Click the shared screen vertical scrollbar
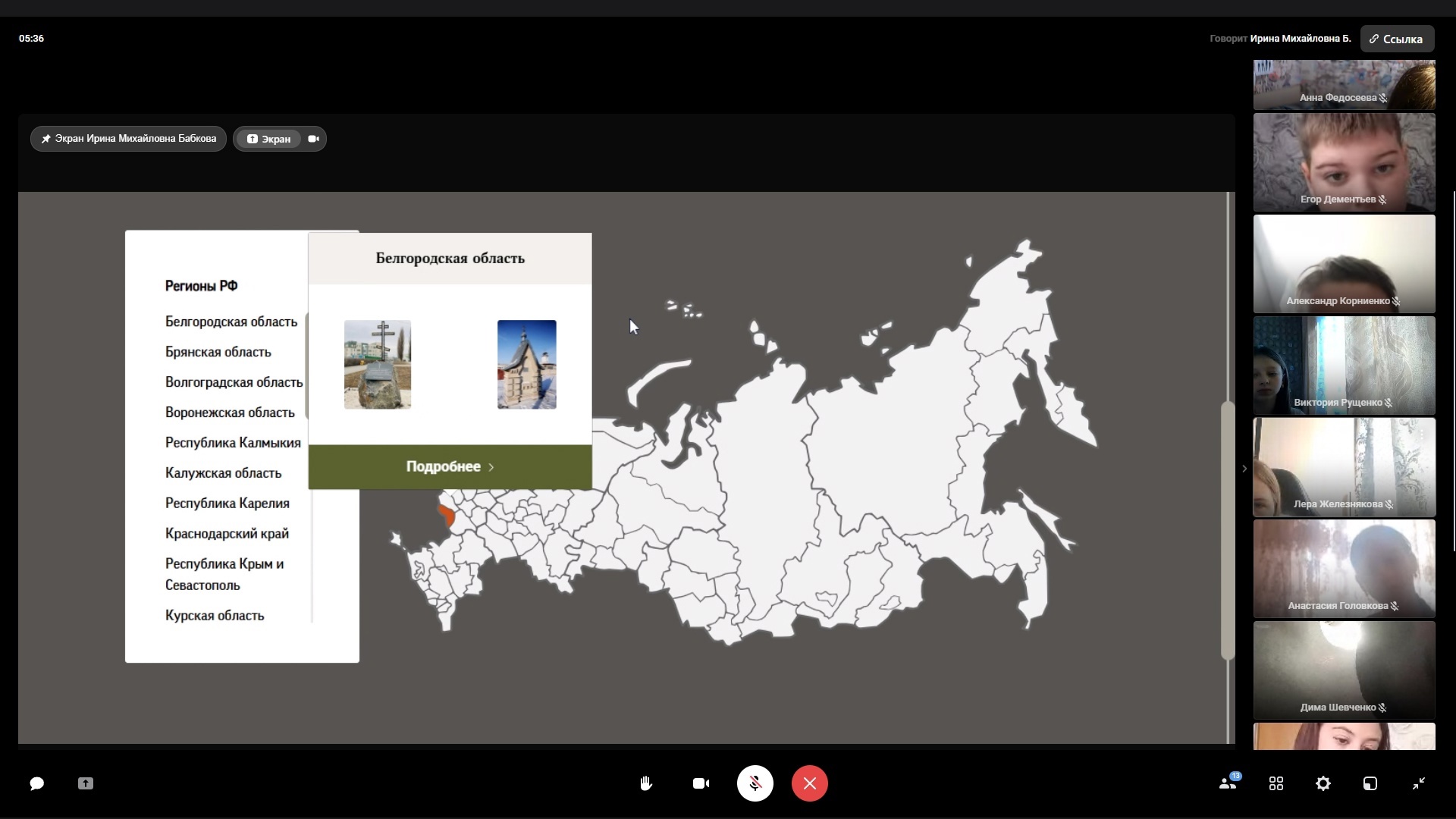This screenshot has height=819, width=1456. [1228, 531]
